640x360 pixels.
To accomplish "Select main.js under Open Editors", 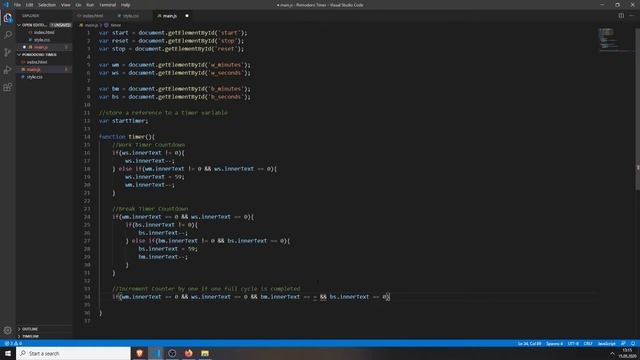I will (x=44, y=47).
